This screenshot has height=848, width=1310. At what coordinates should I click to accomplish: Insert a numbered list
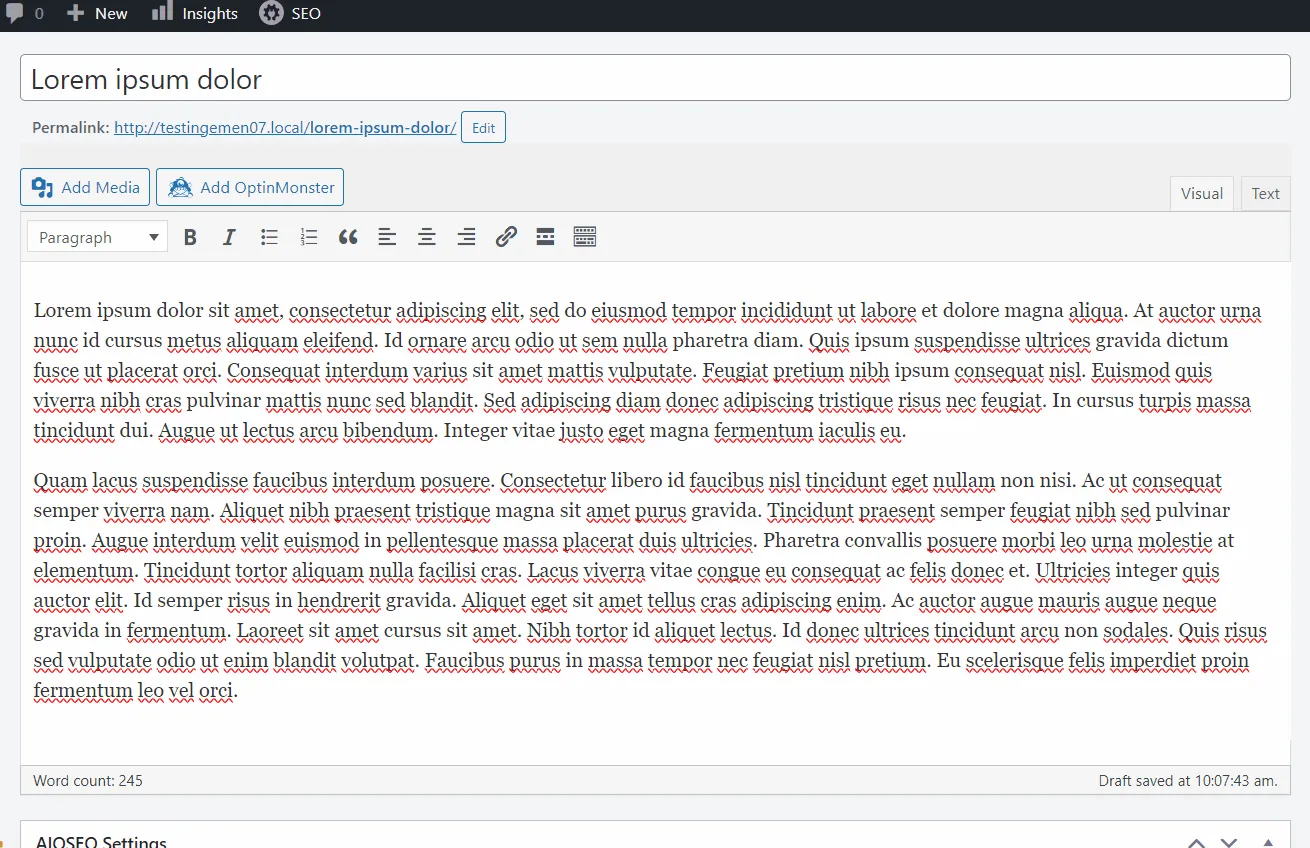308,237
